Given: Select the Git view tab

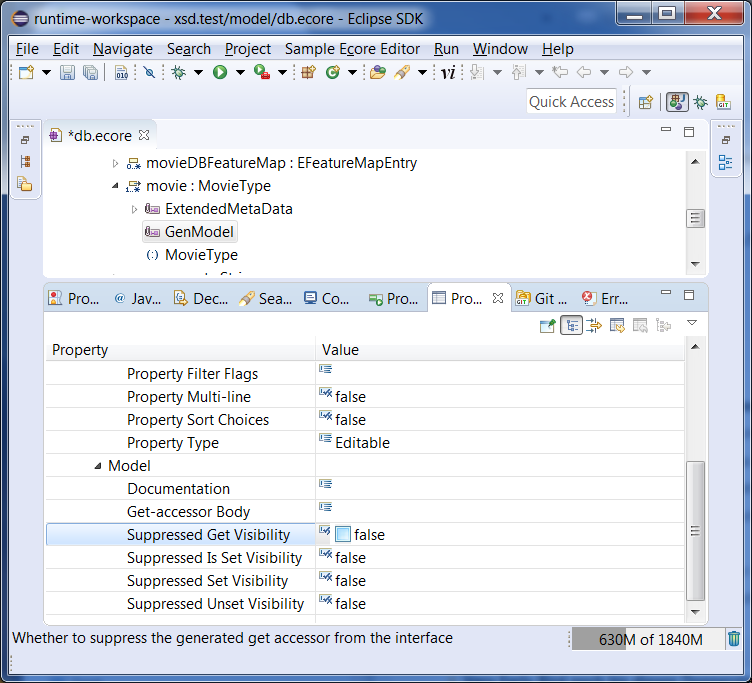Looking at the screenshot, I should tap(541, 299).
